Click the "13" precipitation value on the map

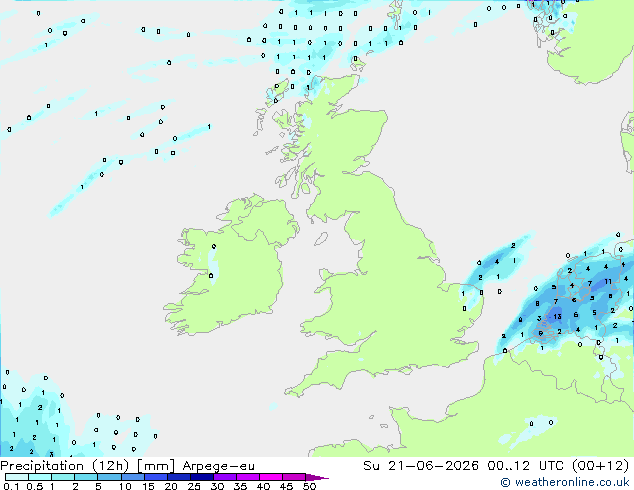pos(558,317)
